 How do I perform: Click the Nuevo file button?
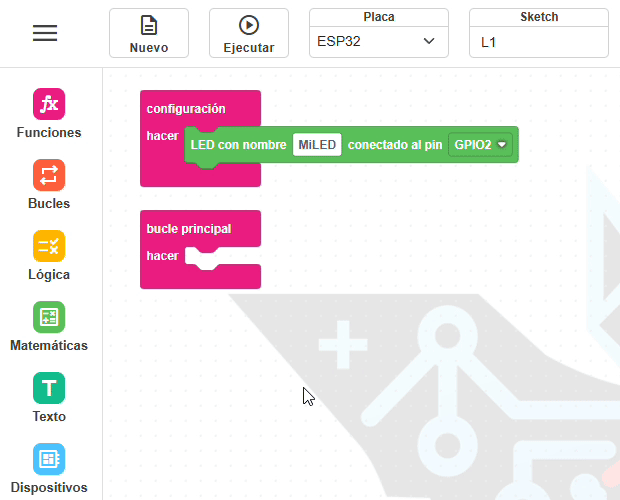pos(149,33)
